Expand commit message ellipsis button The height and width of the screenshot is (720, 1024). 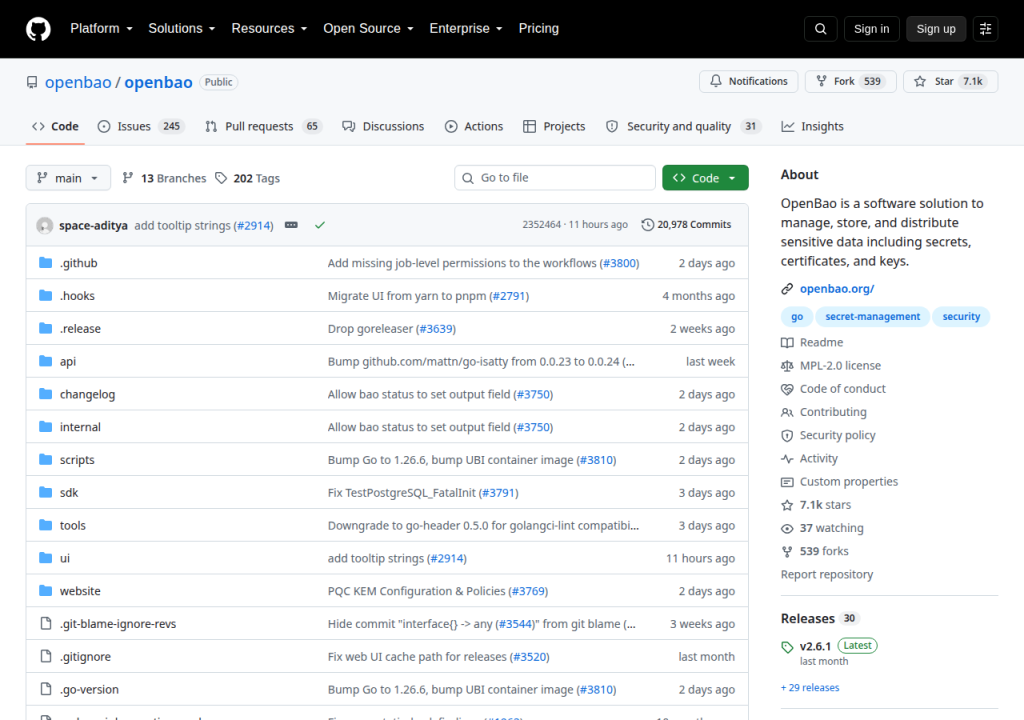pos(291,225)
